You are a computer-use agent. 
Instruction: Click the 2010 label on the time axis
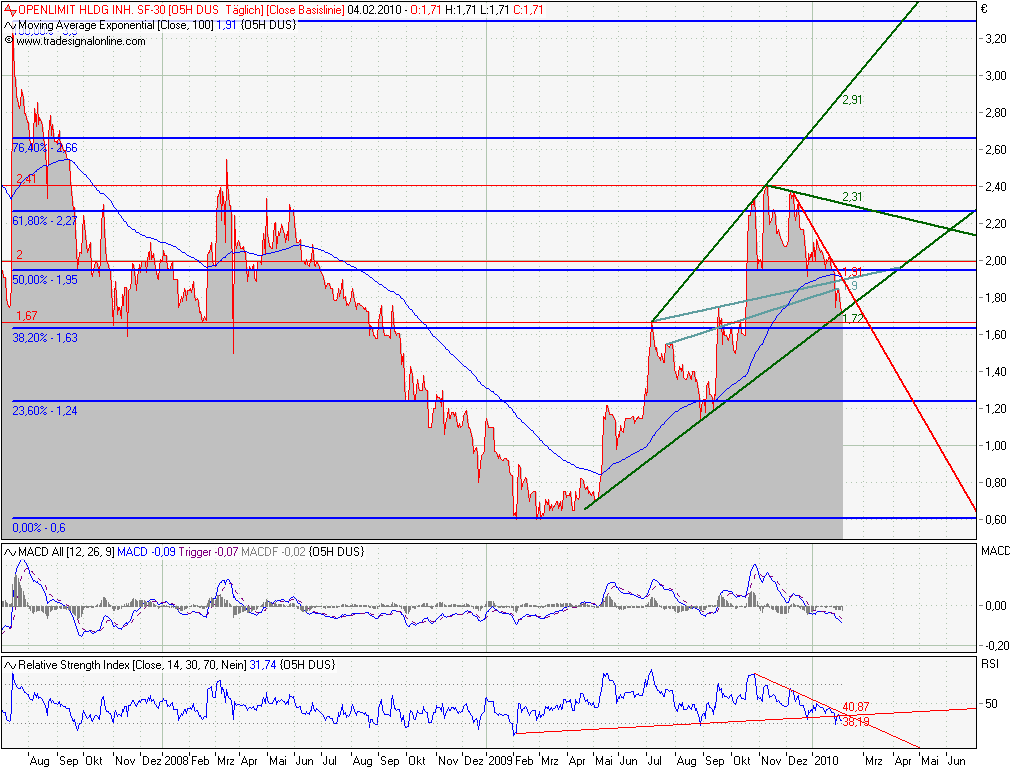(x=826, y=759)
